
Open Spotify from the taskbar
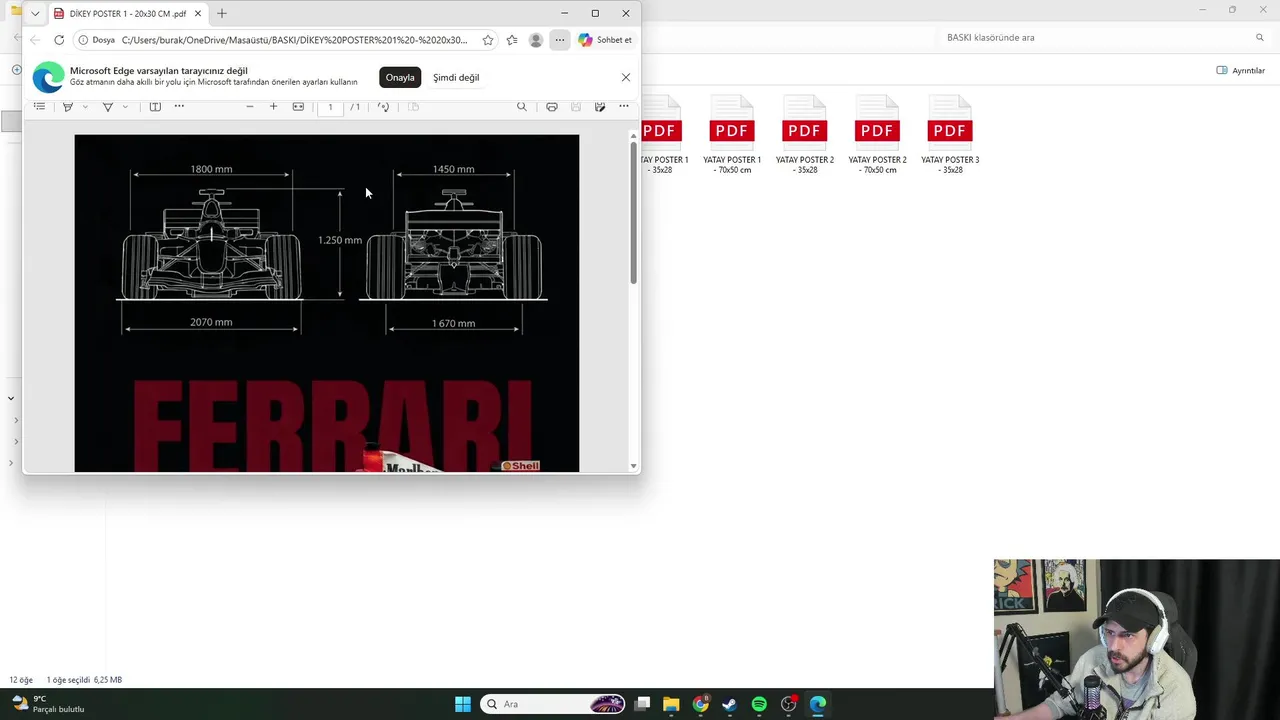click(x=759, y=704)
